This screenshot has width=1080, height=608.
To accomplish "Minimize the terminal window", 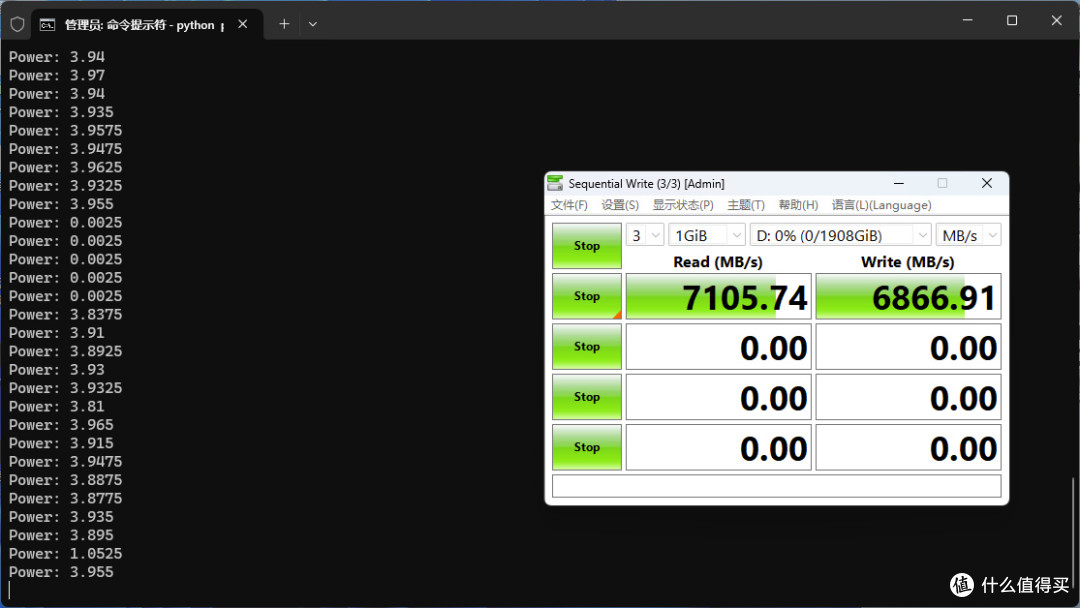I will pyautogui.click(x=968, y=21).
